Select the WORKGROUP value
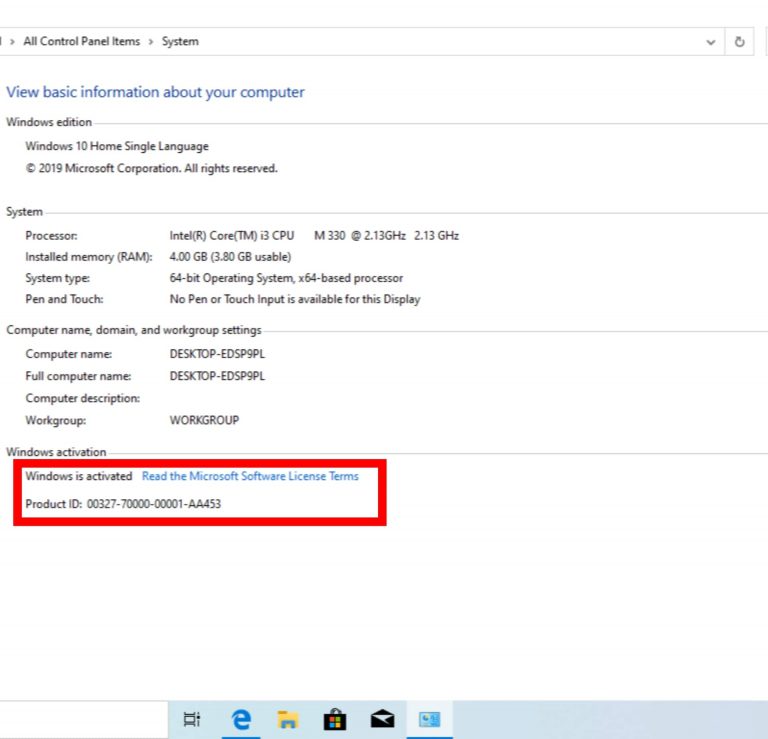 click(204, 420)
